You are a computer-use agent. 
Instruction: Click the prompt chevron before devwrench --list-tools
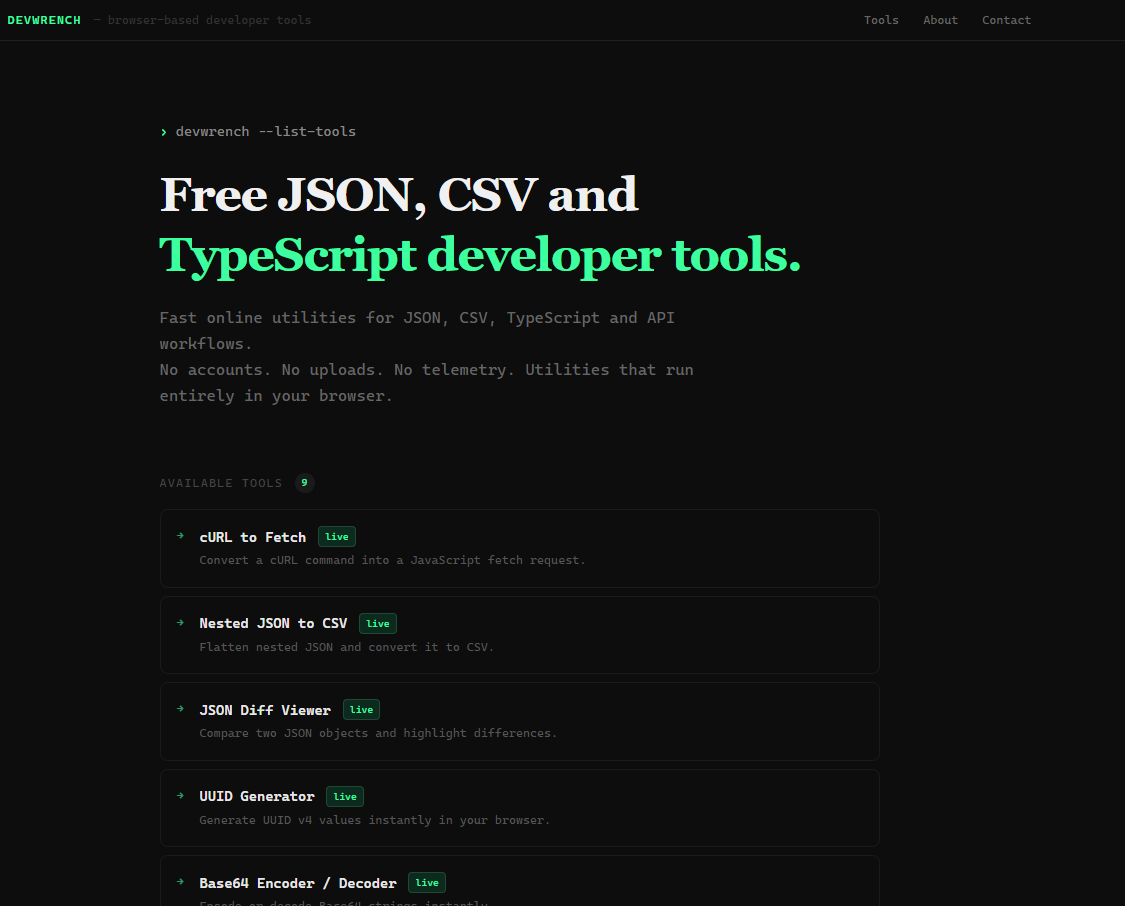[164, 132]
